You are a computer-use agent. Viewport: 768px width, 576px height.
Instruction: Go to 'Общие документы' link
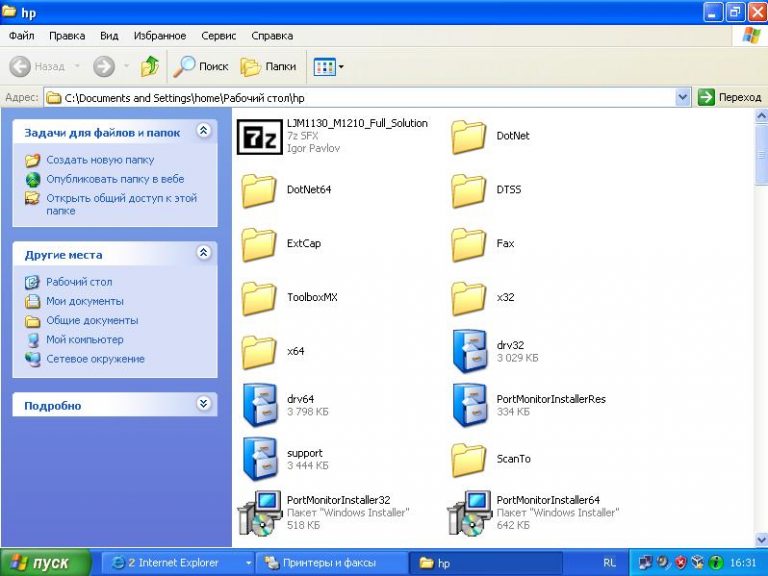[92, 320]
